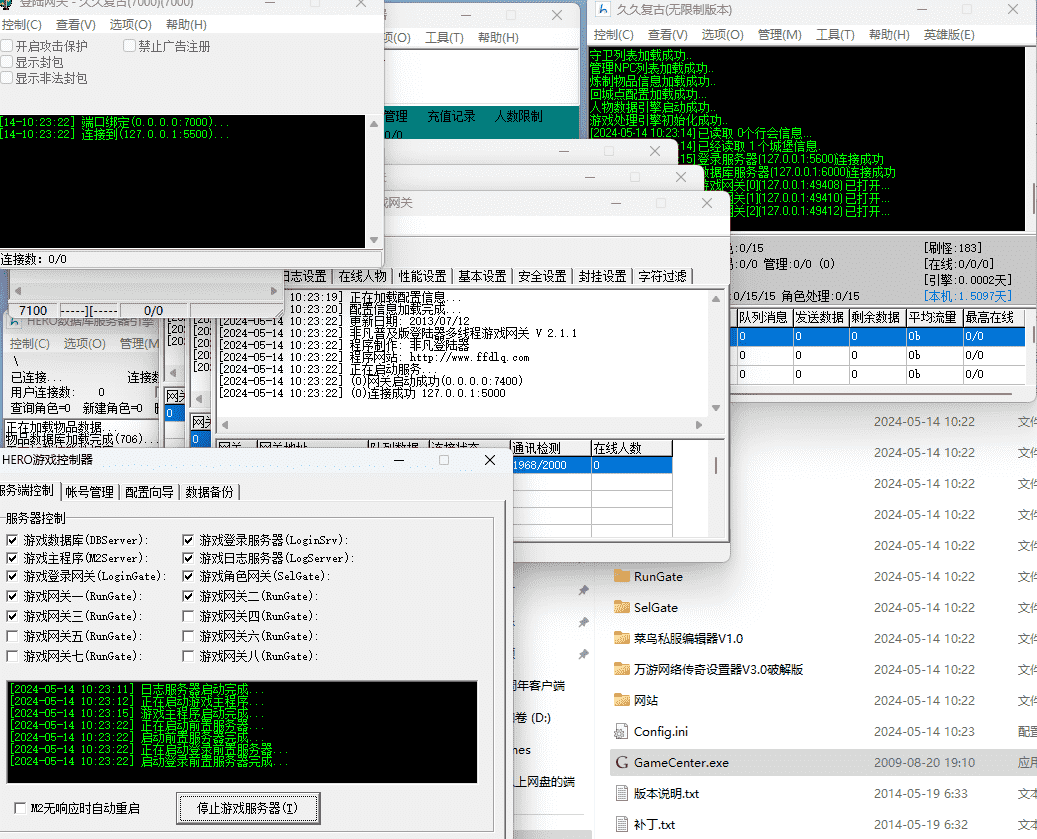The image size is (1037, 839).
Task: Open 英雄版(E) menu in 久久复古 server window
Action: [949, 35]
